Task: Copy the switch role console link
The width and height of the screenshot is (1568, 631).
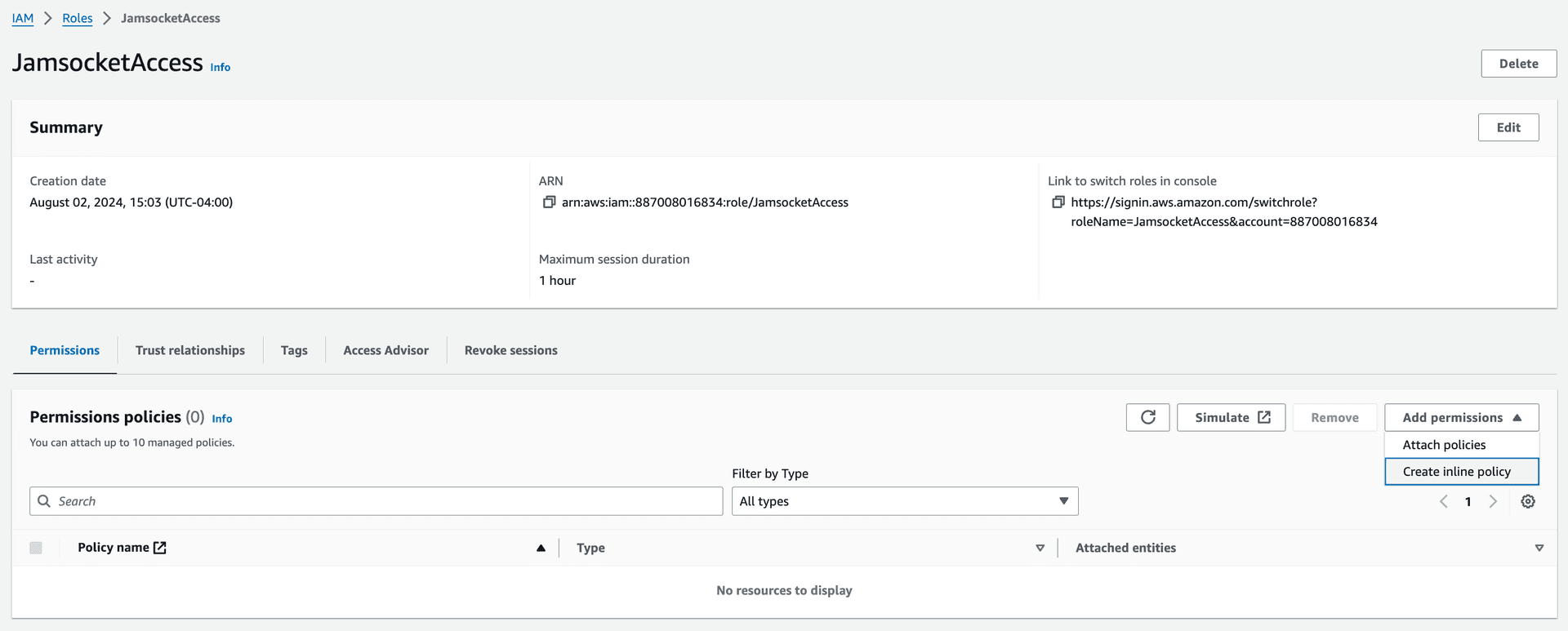Action: [1058, 202]
